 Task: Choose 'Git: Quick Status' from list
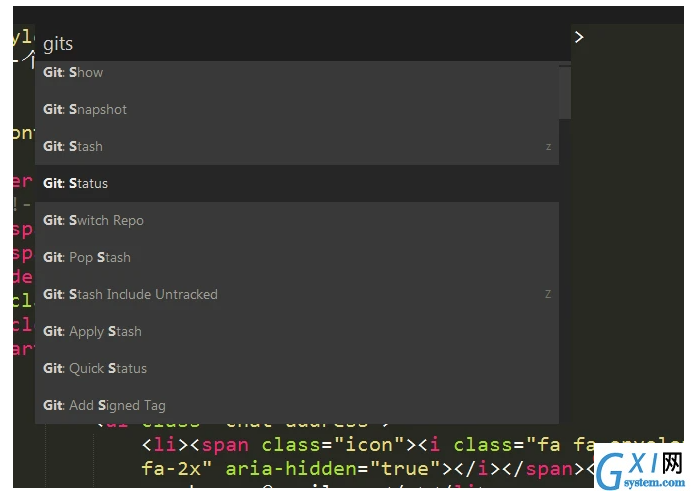point(297,369)
